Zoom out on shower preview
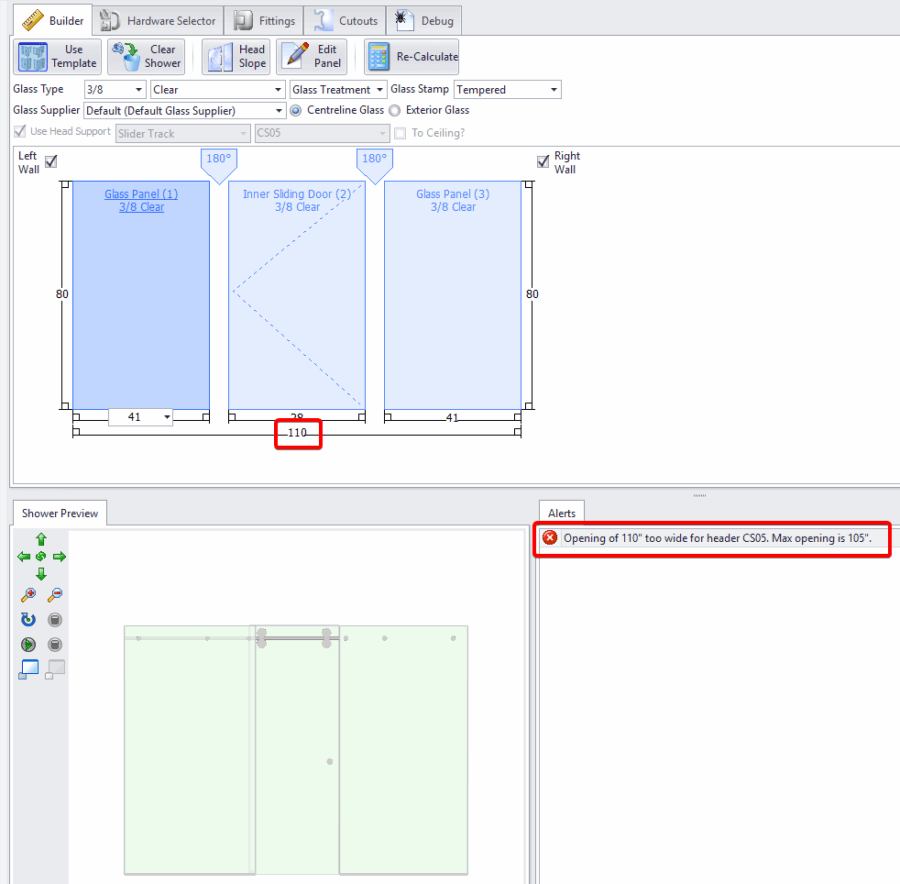The image size is (900, 884). (x=55, y=595)
